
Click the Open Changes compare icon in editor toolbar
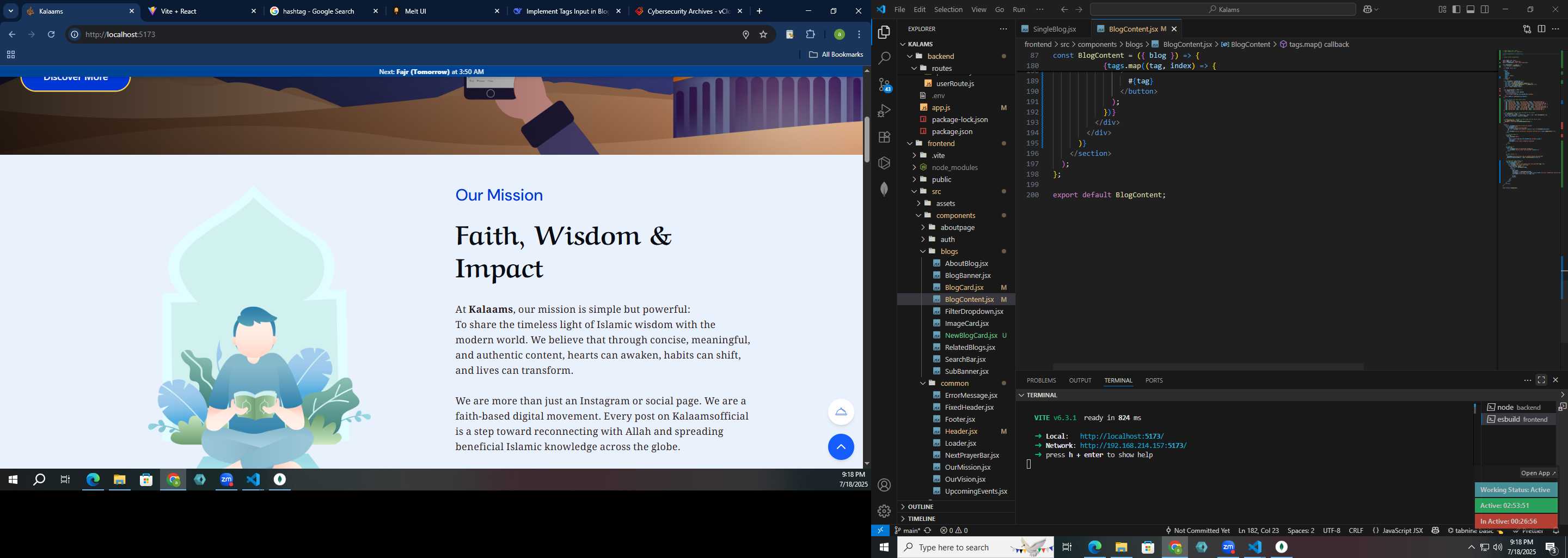coord(1527,29)
